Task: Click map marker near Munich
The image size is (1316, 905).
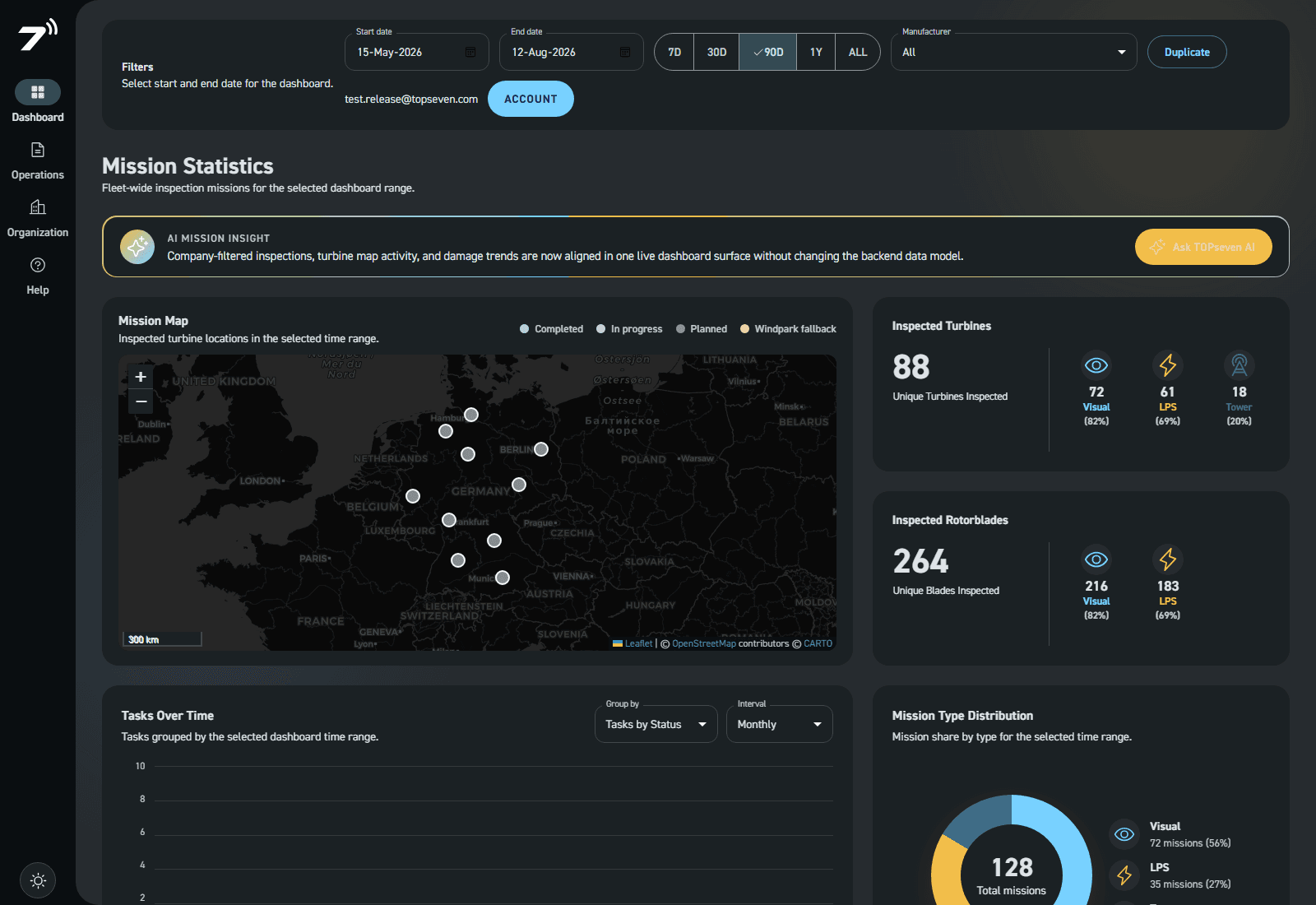Action: (x=503, y=578)
